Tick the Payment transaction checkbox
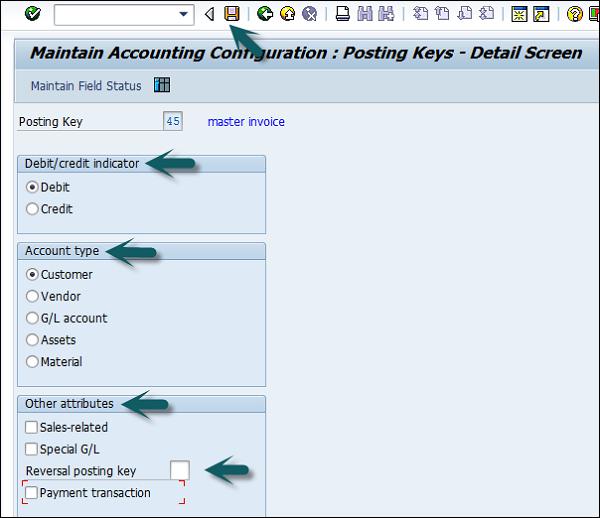600x518 pixels. 32,492
